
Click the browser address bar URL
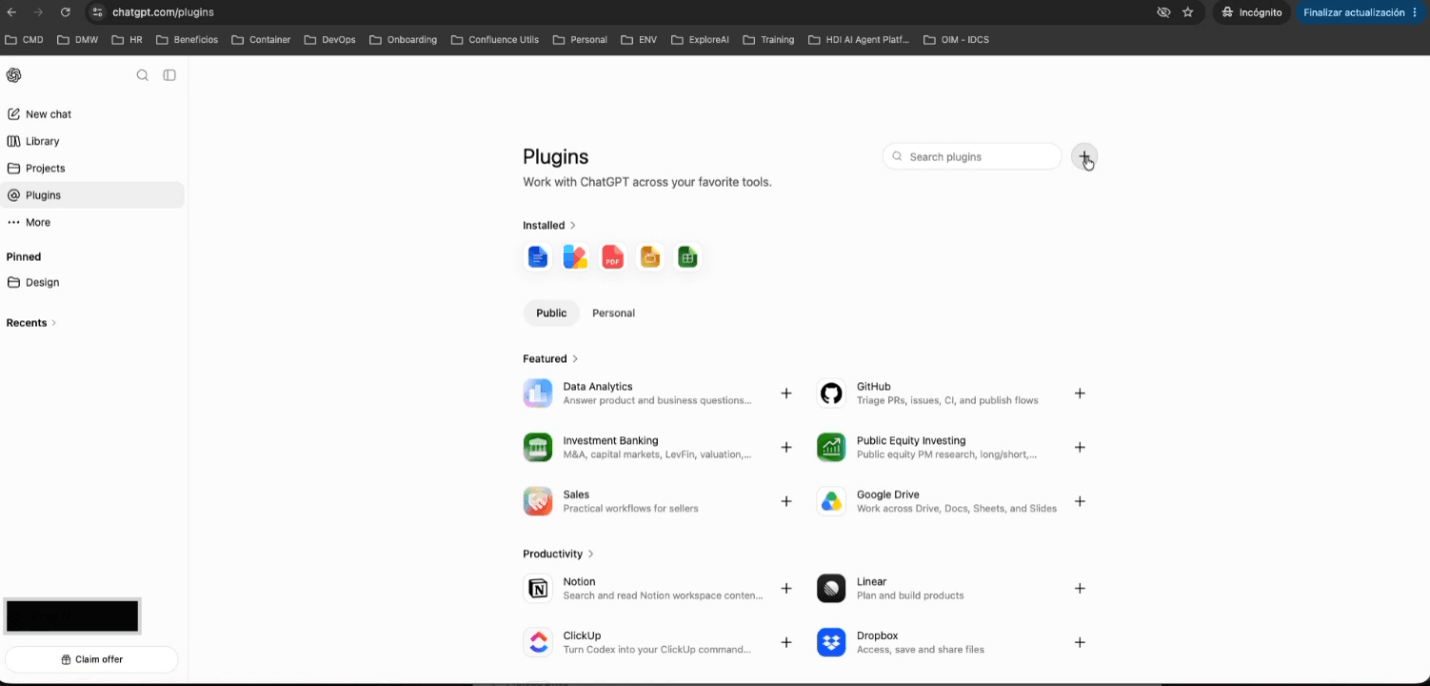coord(163,12)
